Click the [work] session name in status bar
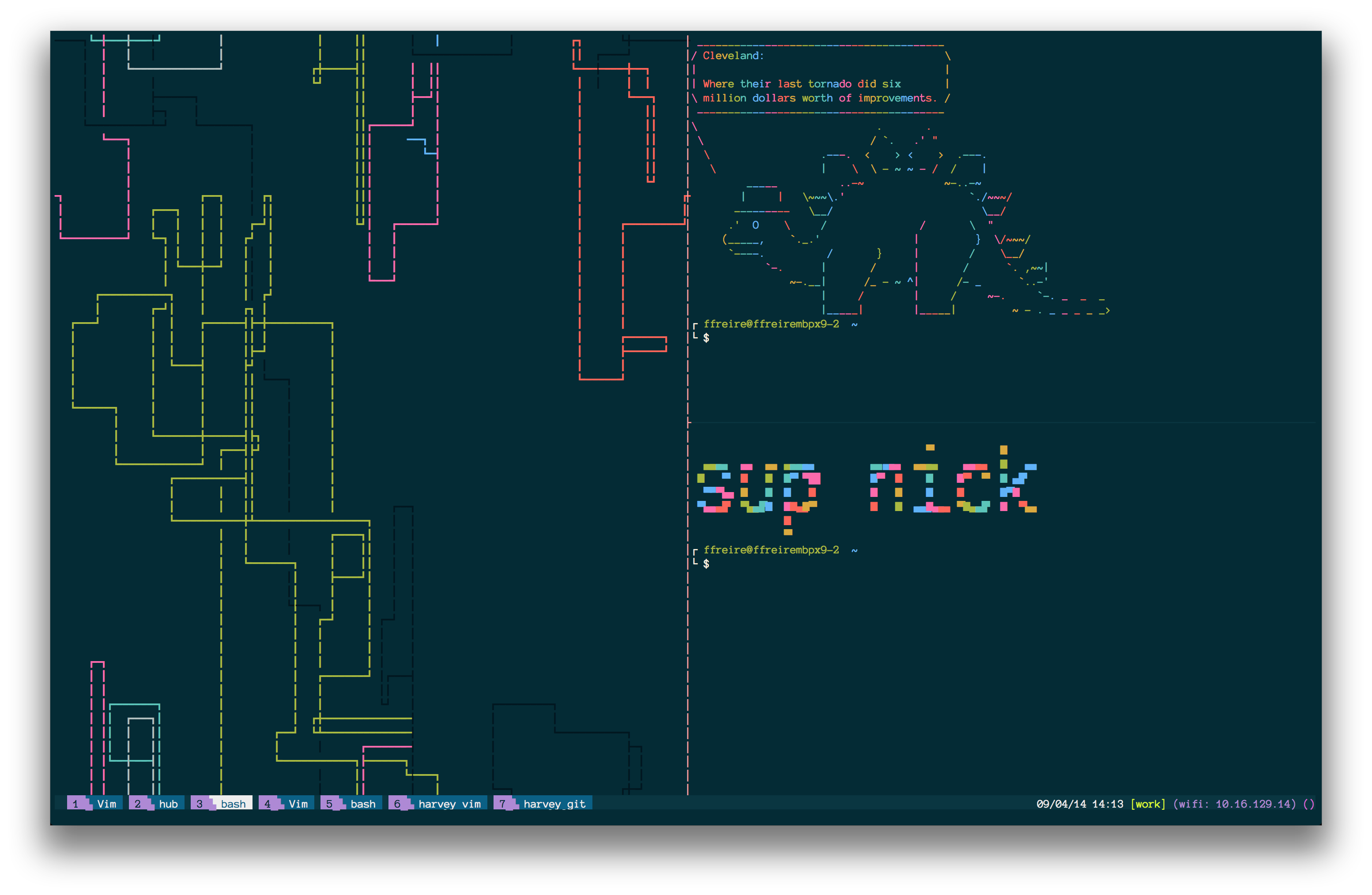The width and height of the screenshot is (1372, 895). pyautogui.click(x=1148, y=803)
